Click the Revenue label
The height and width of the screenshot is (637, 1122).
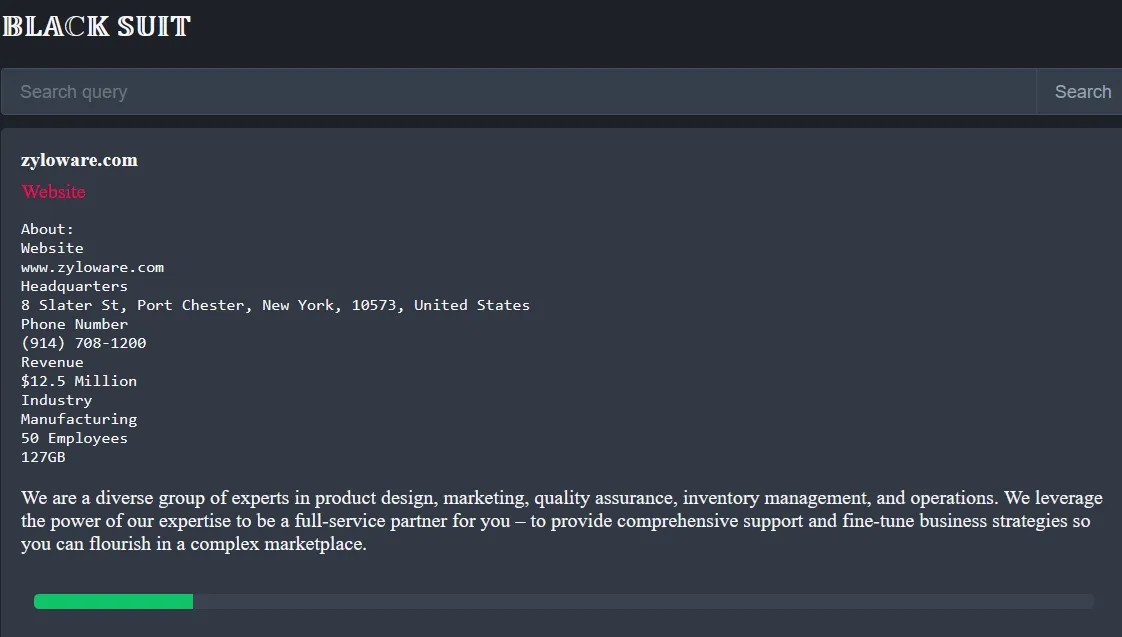52,362
